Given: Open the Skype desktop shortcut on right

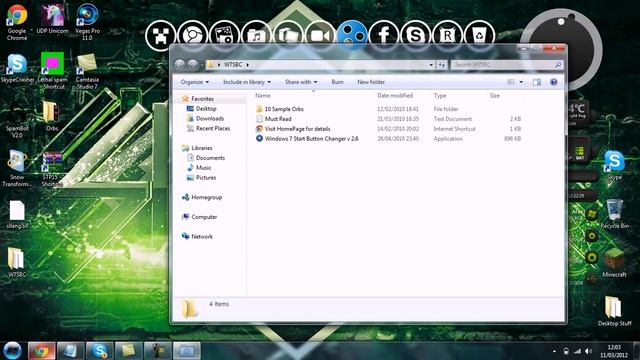Looking at the screenshot, I should [x=614, y=165].
